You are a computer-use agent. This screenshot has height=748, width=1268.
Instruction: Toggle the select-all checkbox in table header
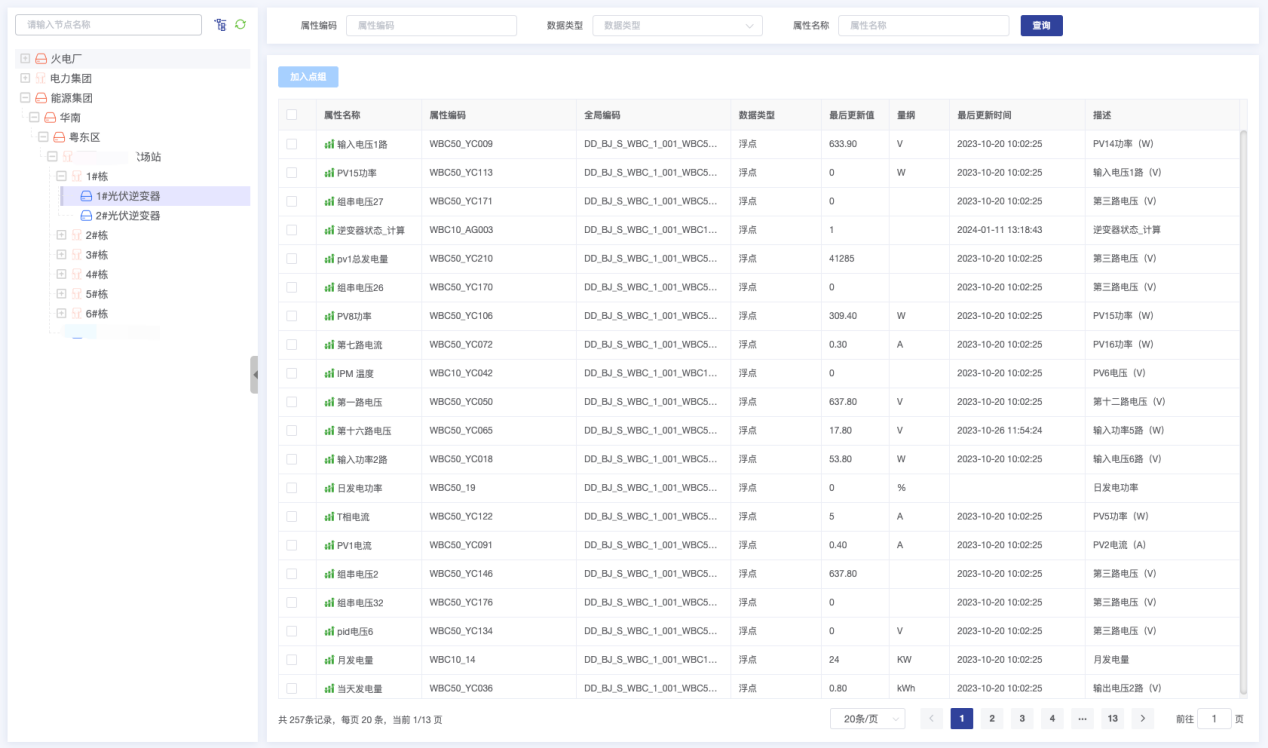click(x=292, y=115)
